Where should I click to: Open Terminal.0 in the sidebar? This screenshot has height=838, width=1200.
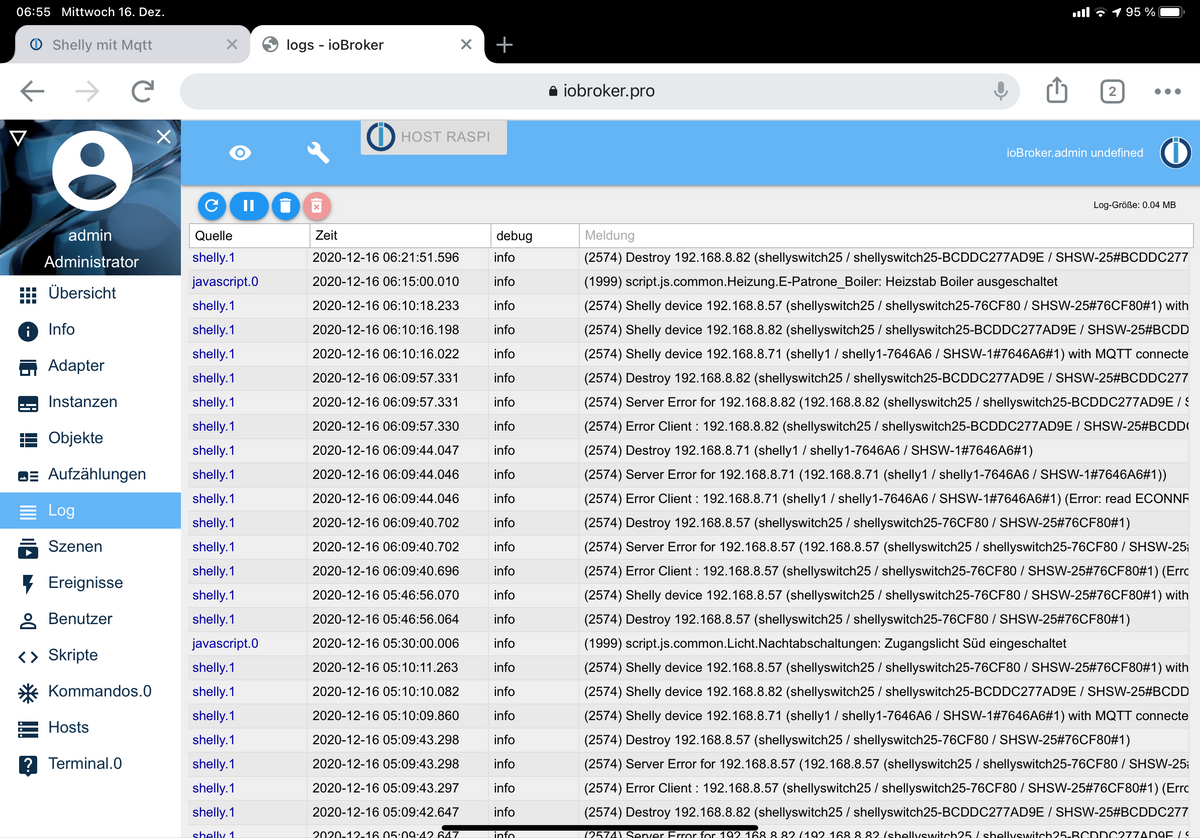click(x=90, y=763)
